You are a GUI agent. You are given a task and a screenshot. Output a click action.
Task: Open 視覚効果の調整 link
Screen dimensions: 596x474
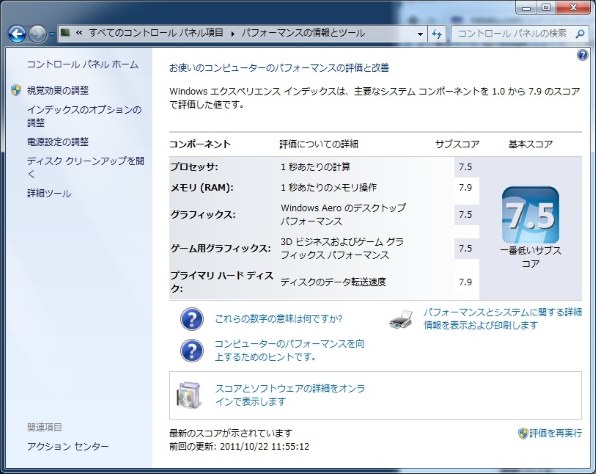58,90
